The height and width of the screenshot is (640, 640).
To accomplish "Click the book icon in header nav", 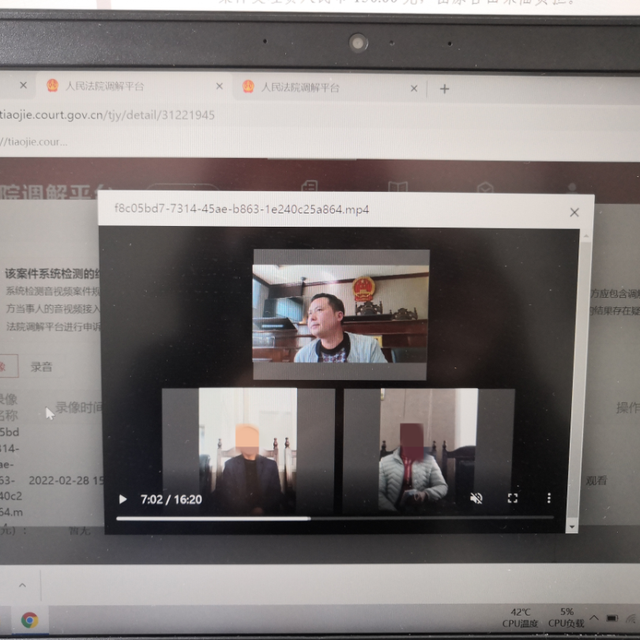I will click(x=398, y=187).
